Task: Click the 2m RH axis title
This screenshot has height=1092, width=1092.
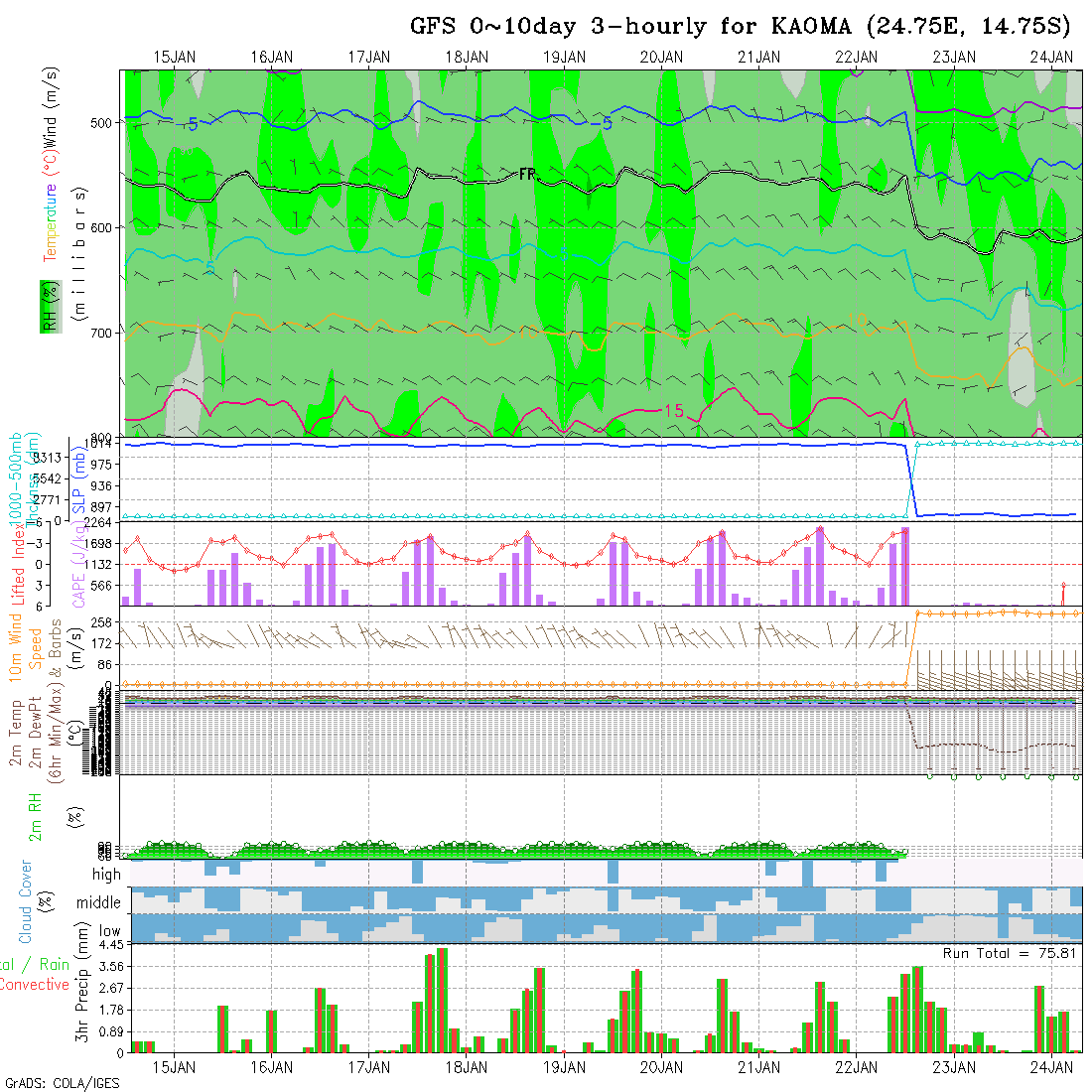Action: pyautogui.click(x=36, y=816)
